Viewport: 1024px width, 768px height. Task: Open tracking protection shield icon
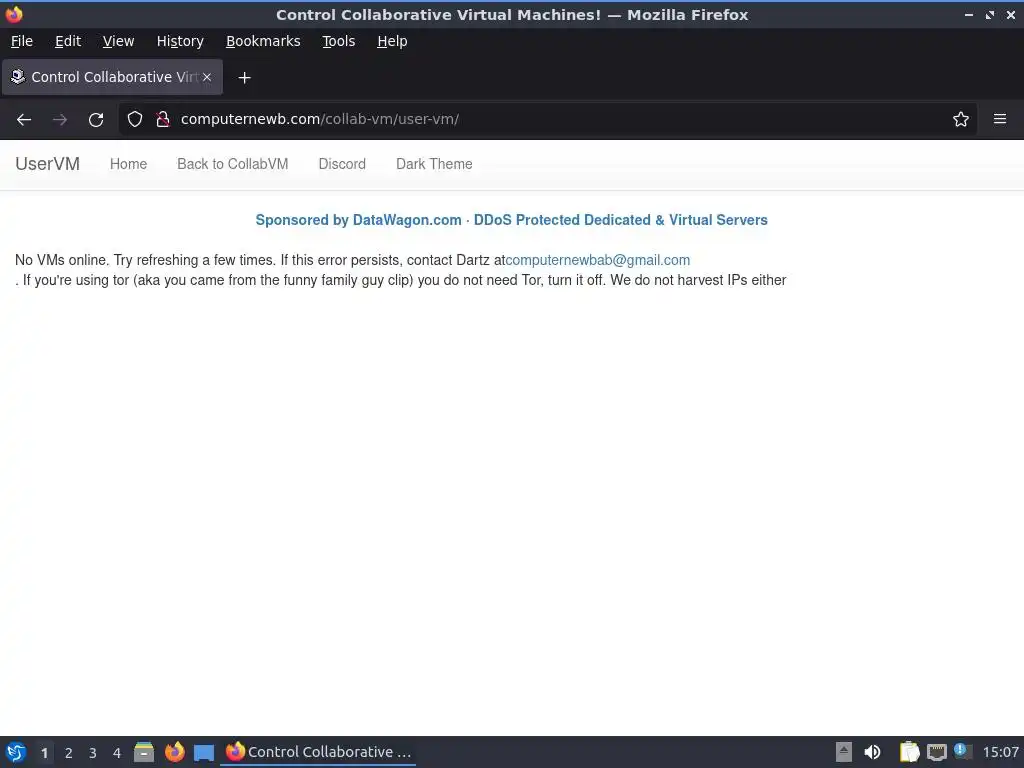(135, 119)
